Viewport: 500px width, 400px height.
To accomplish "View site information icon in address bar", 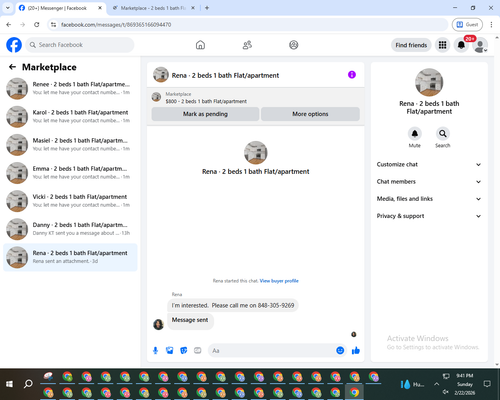I will pyautogui.click(x=53, y=25).
